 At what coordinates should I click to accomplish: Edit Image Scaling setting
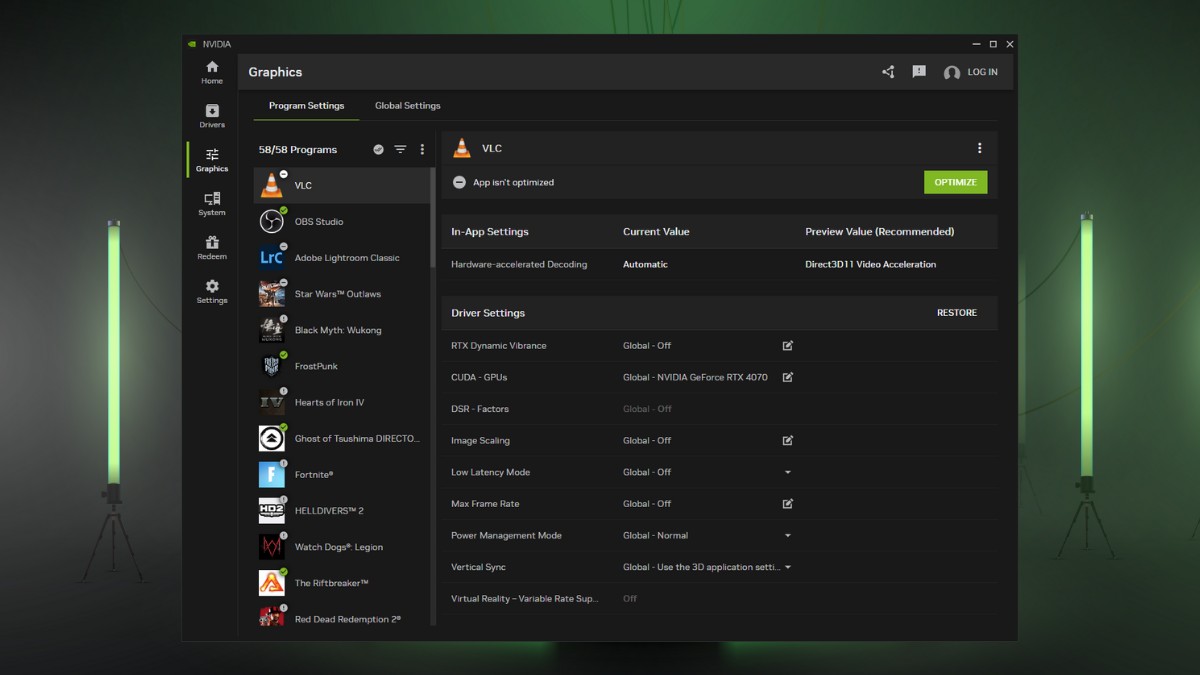(788, 440)
